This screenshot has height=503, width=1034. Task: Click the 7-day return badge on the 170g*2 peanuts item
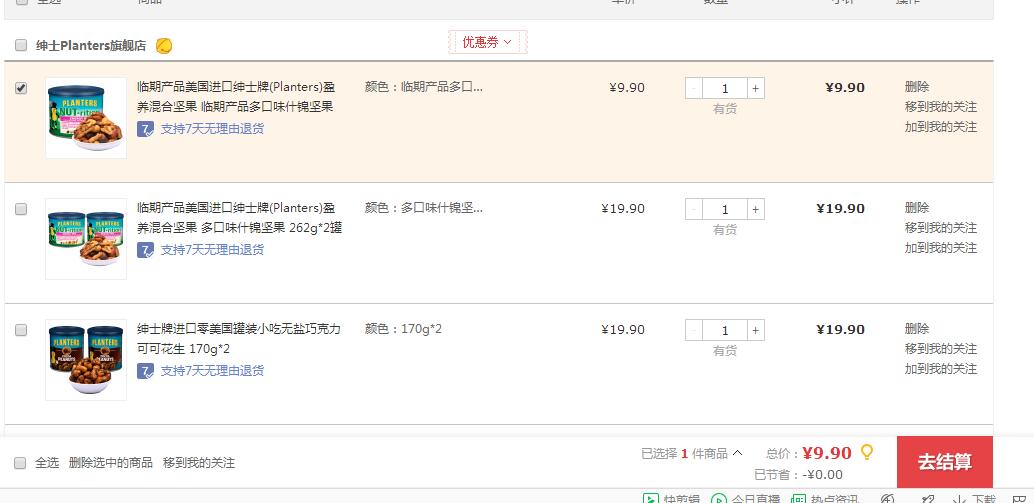146,370
